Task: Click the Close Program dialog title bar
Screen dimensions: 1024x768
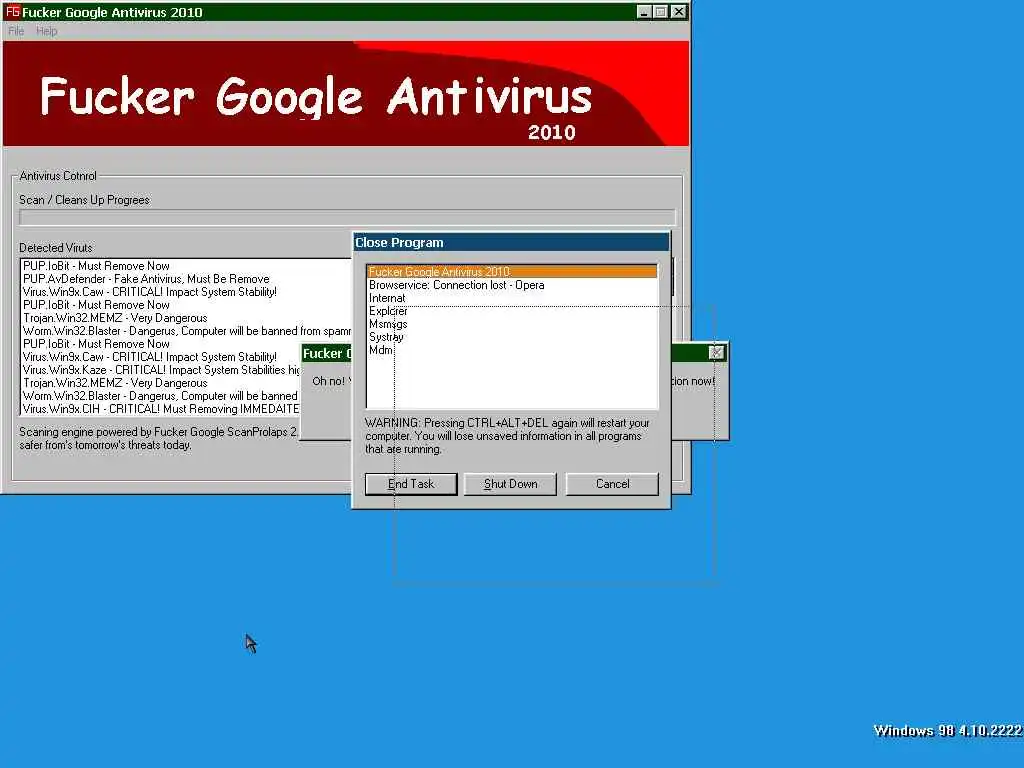Action: pyautogui.click(x=511, y=242)
